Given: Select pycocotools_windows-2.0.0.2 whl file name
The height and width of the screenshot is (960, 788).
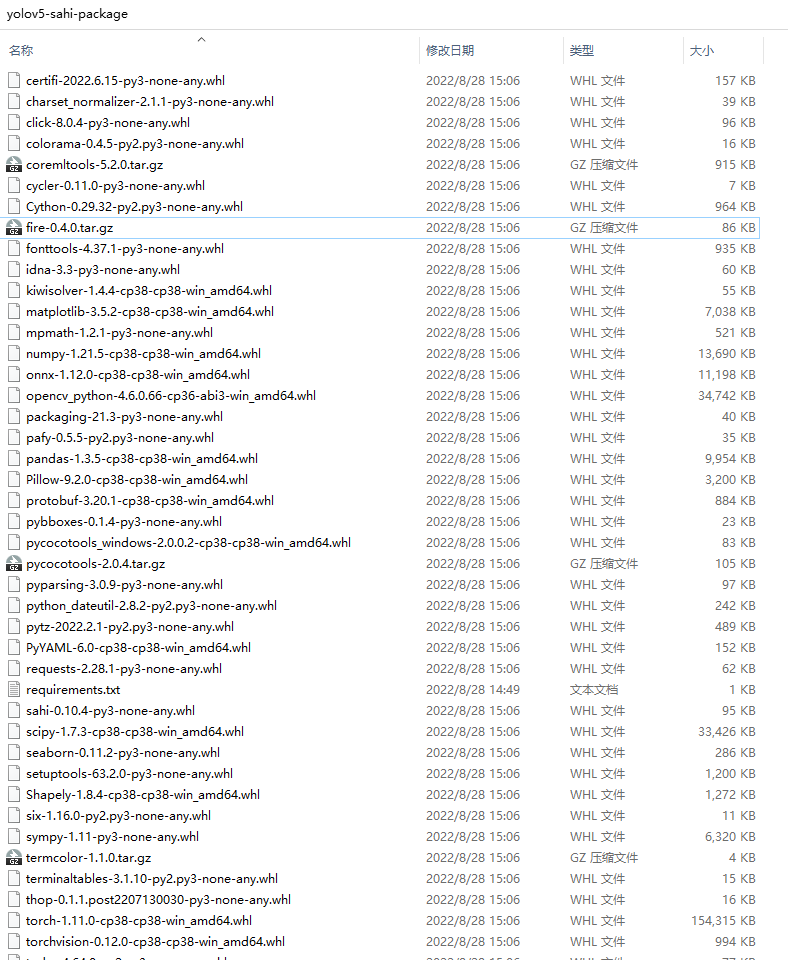Looking at the screenshot, I should pyautogui.click(x=189, y=542).
